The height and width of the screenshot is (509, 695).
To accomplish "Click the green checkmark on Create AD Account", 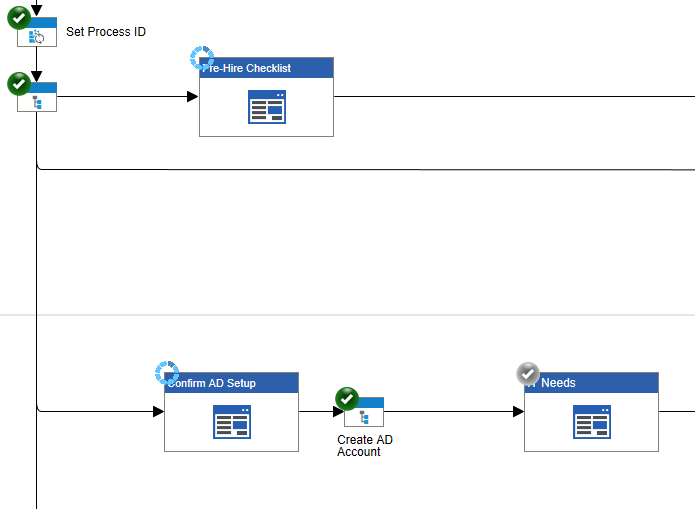I will click(x=346, y=398).
